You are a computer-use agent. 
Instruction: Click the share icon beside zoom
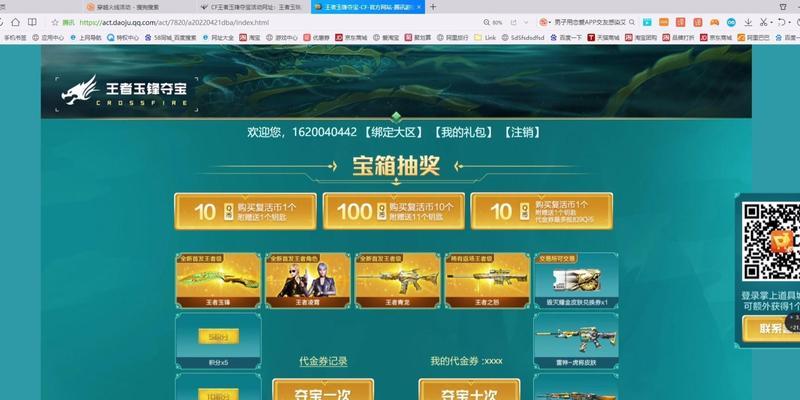(513, 22)
